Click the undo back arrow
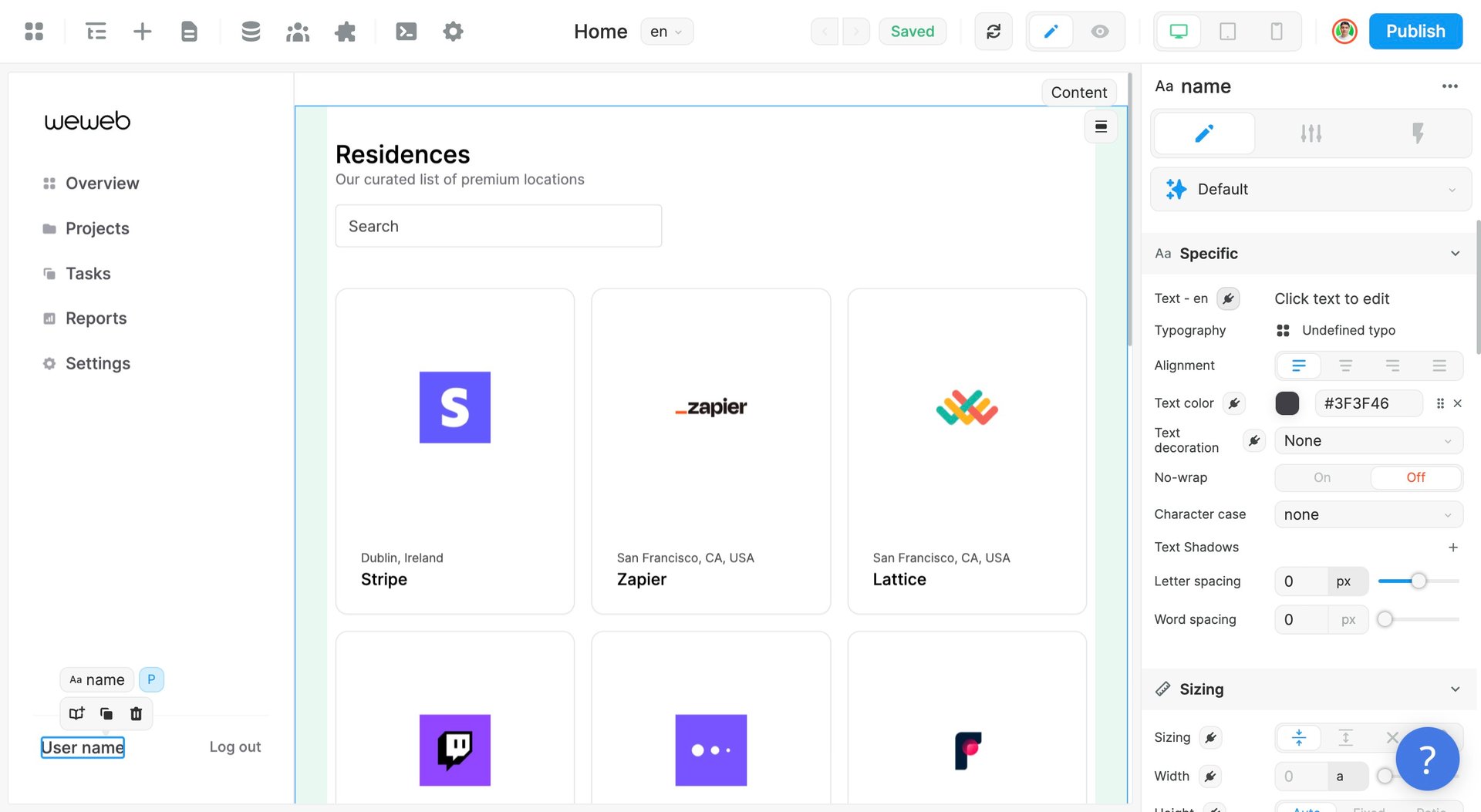 click(x=825, y=32)
